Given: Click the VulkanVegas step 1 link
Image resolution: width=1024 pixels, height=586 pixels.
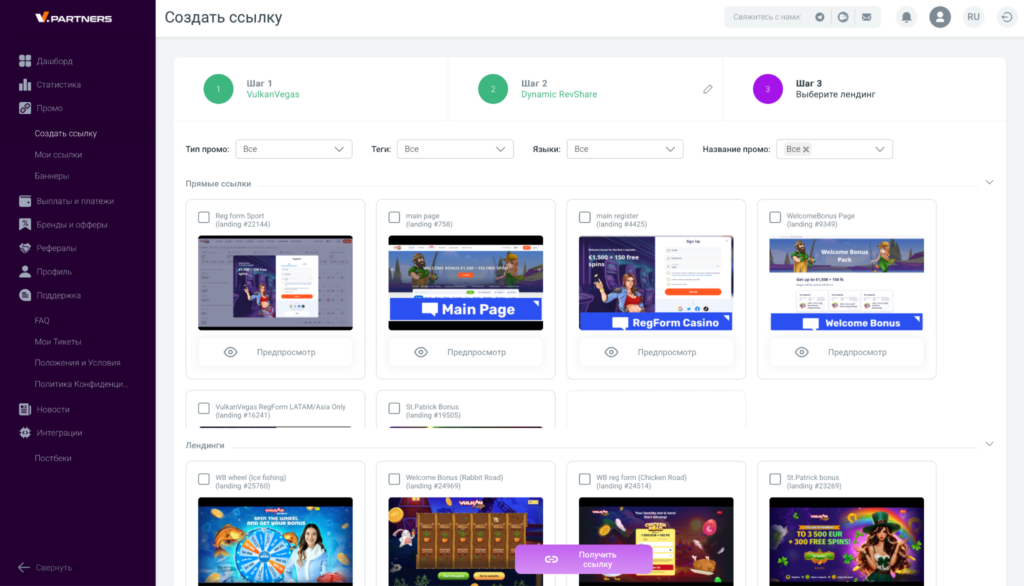Looking at the screenshot, I should point(273,94).
